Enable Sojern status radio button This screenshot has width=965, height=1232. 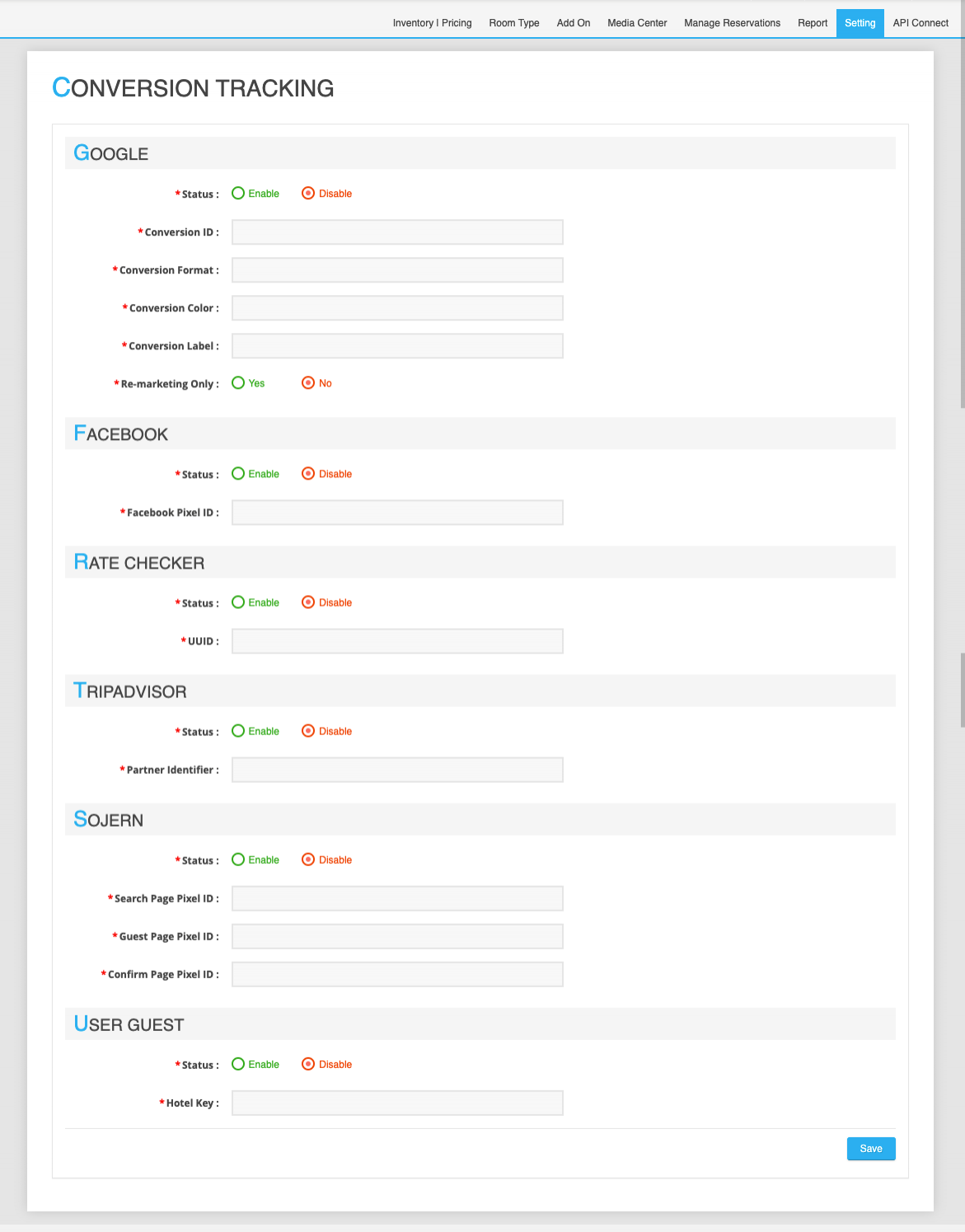238,860
